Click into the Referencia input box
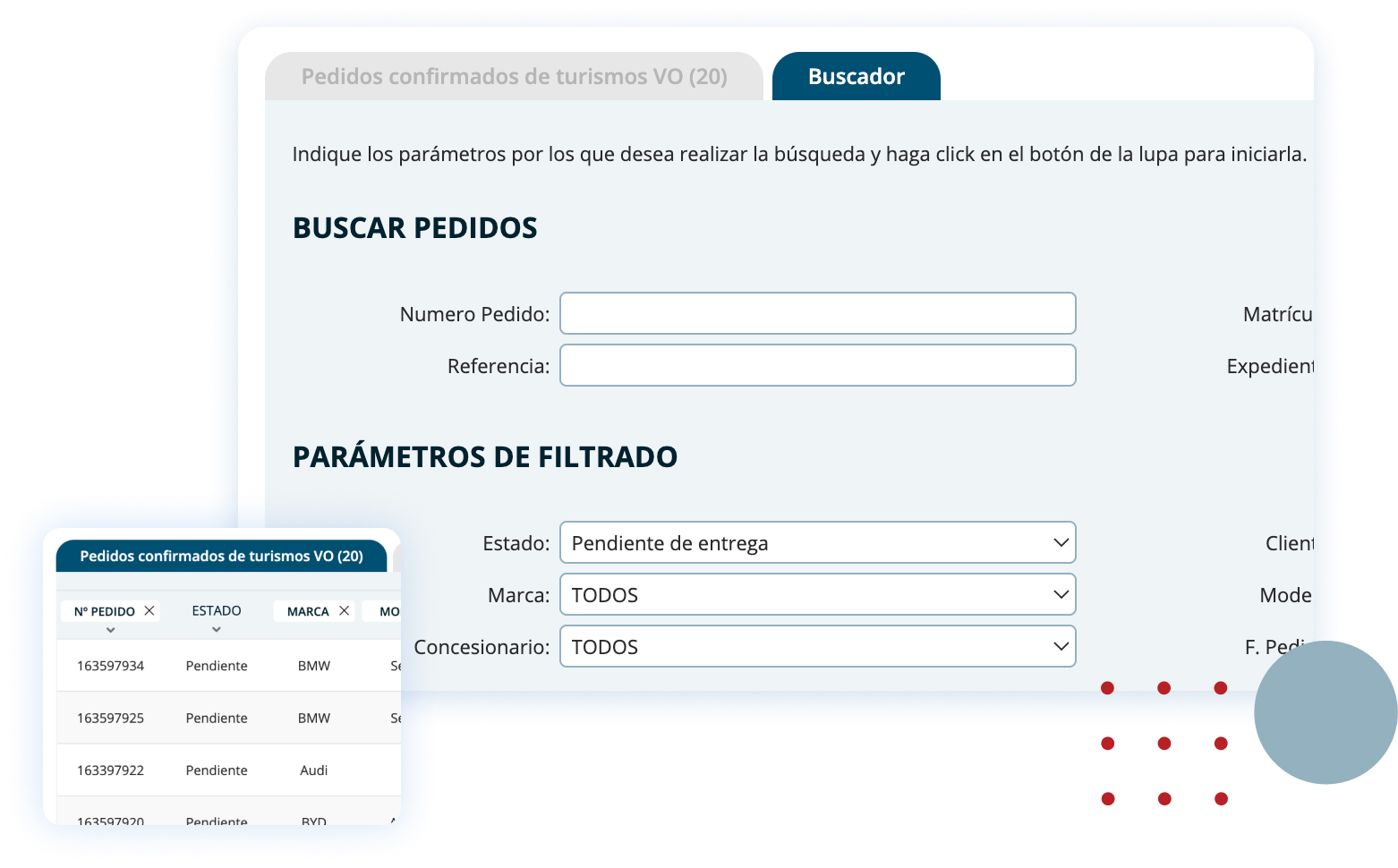 816,366
